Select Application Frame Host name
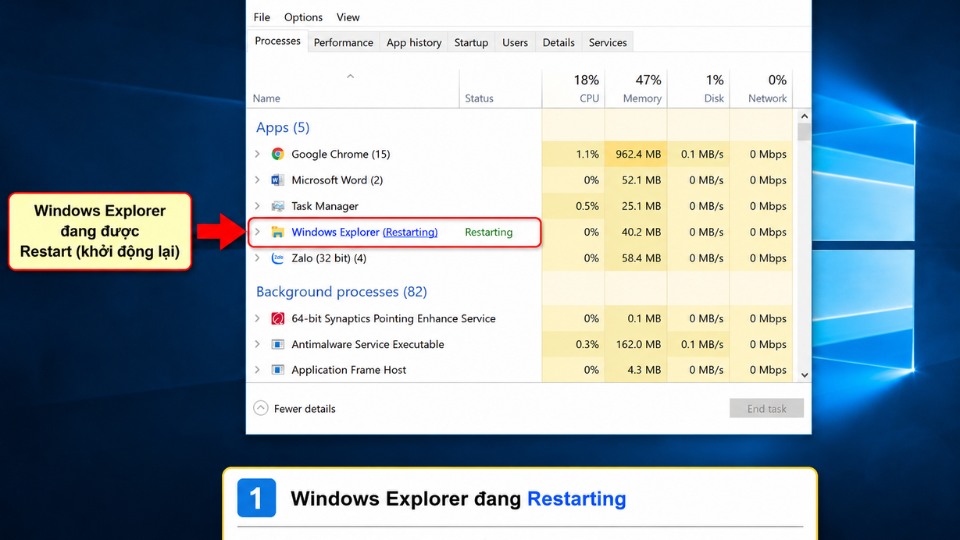The image size is (960, 540). pos(348,370)
